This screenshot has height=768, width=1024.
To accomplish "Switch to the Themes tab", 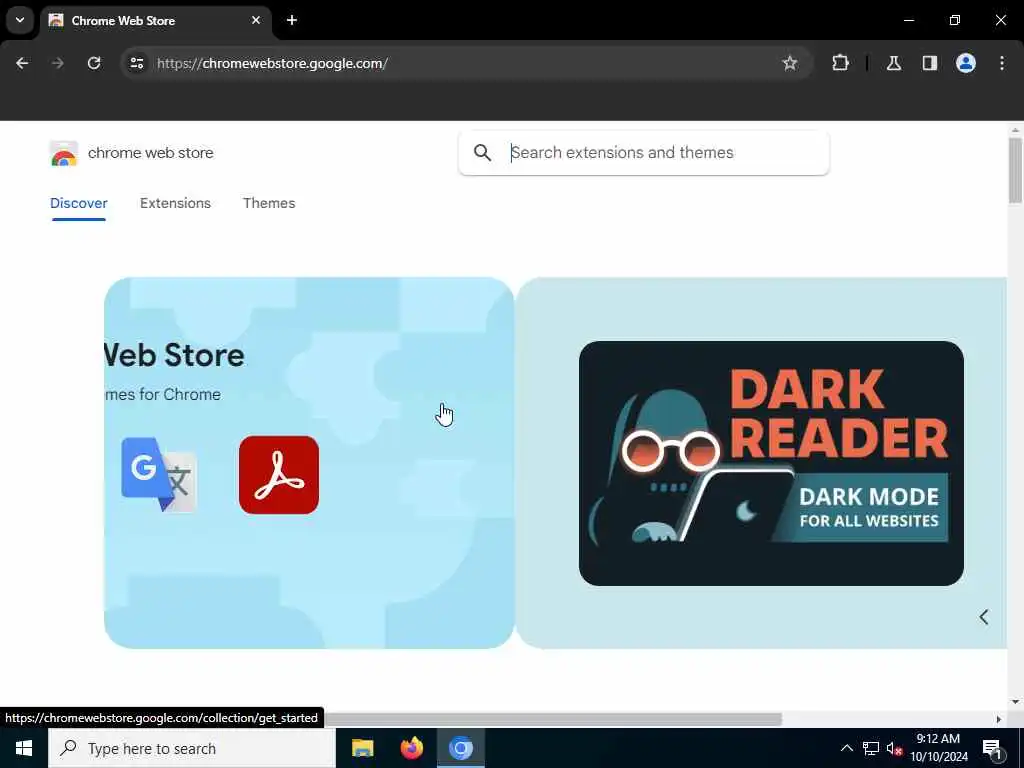I will pyautogui.click(x=269, y=203).
